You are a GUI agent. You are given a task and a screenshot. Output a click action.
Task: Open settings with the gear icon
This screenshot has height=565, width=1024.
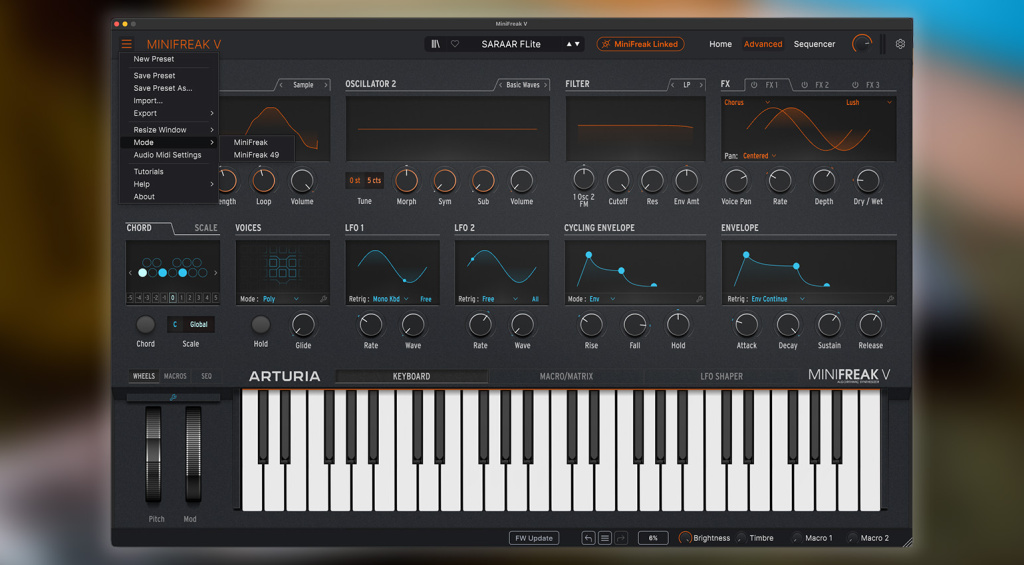click(x=900, y=44)
